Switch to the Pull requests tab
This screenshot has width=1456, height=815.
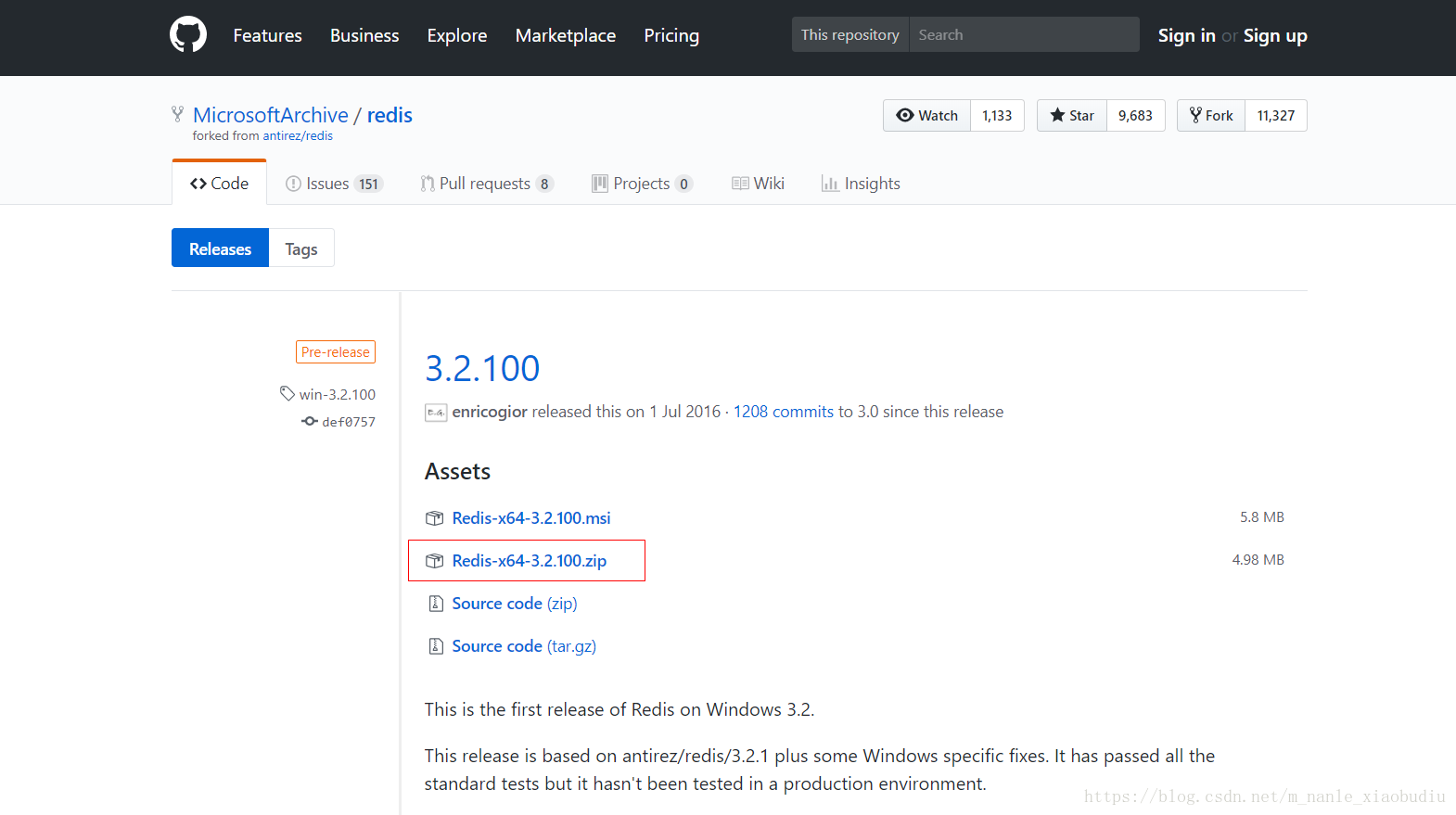tap(487, 184)
